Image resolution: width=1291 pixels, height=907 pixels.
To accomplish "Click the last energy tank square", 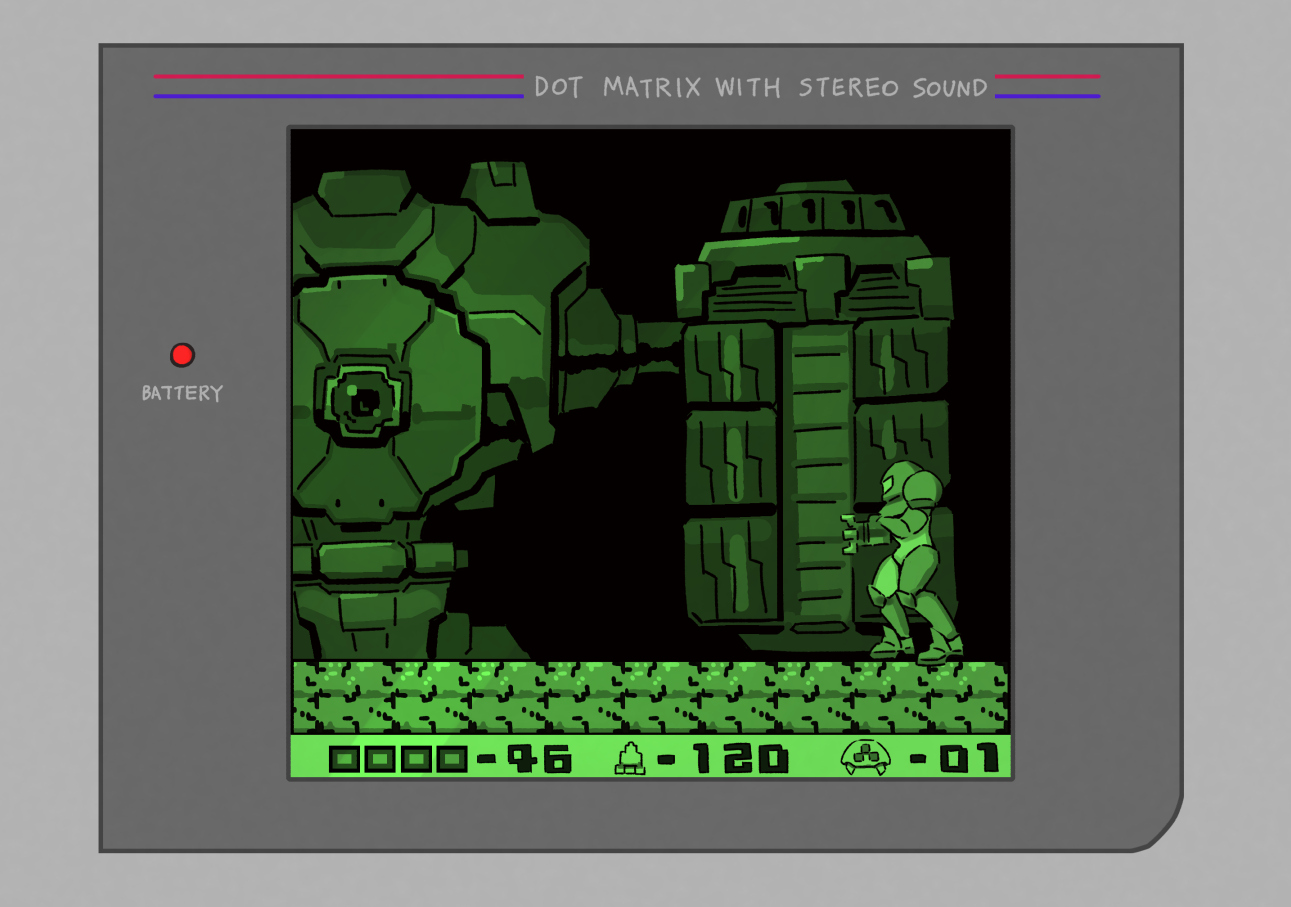I will point(453,760).
